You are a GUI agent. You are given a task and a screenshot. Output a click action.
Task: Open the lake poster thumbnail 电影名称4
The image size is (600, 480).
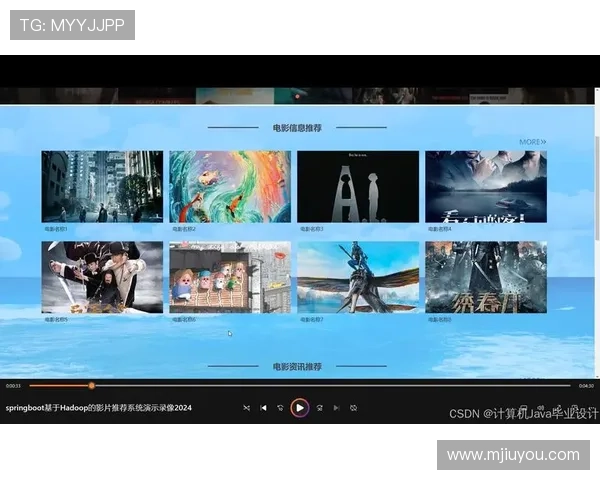486,186
